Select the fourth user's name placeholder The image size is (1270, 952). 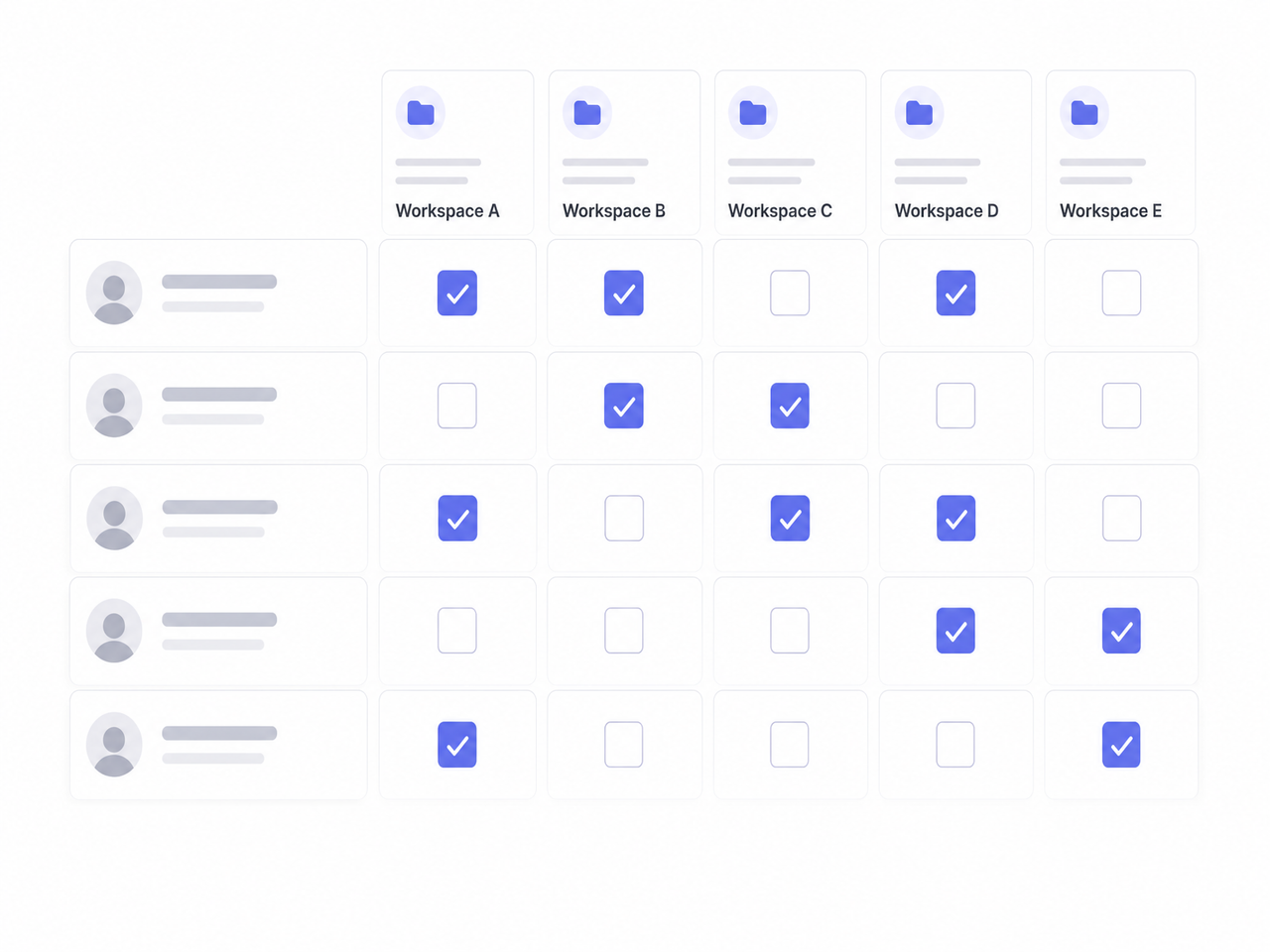click(219, 620)
